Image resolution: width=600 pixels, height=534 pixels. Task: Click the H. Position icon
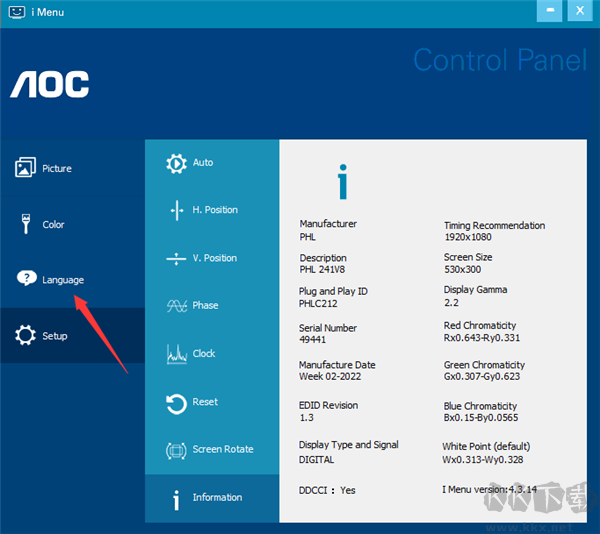tap(176, 210)
